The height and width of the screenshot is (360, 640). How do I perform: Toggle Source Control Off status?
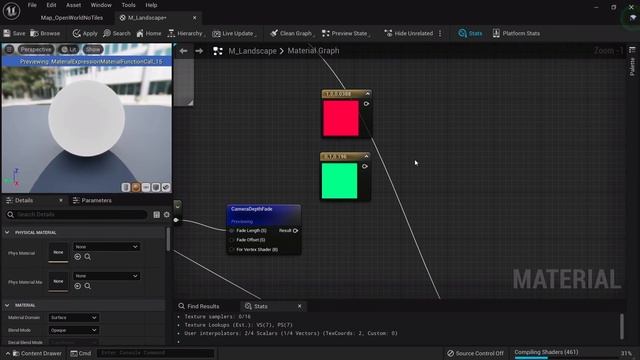coord(475,353)
